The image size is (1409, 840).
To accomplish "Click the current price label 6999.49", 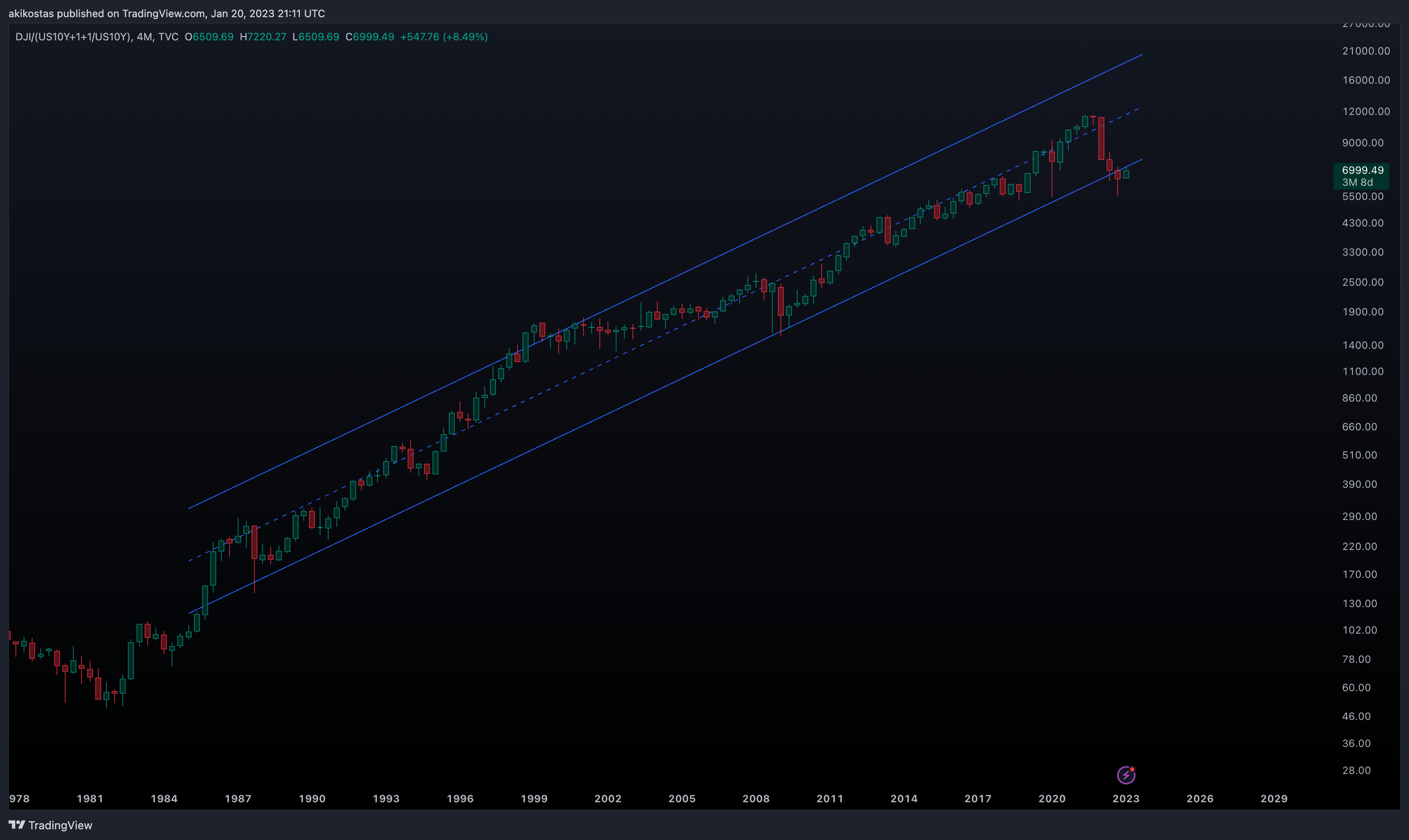I will (x=1363, y=170).
